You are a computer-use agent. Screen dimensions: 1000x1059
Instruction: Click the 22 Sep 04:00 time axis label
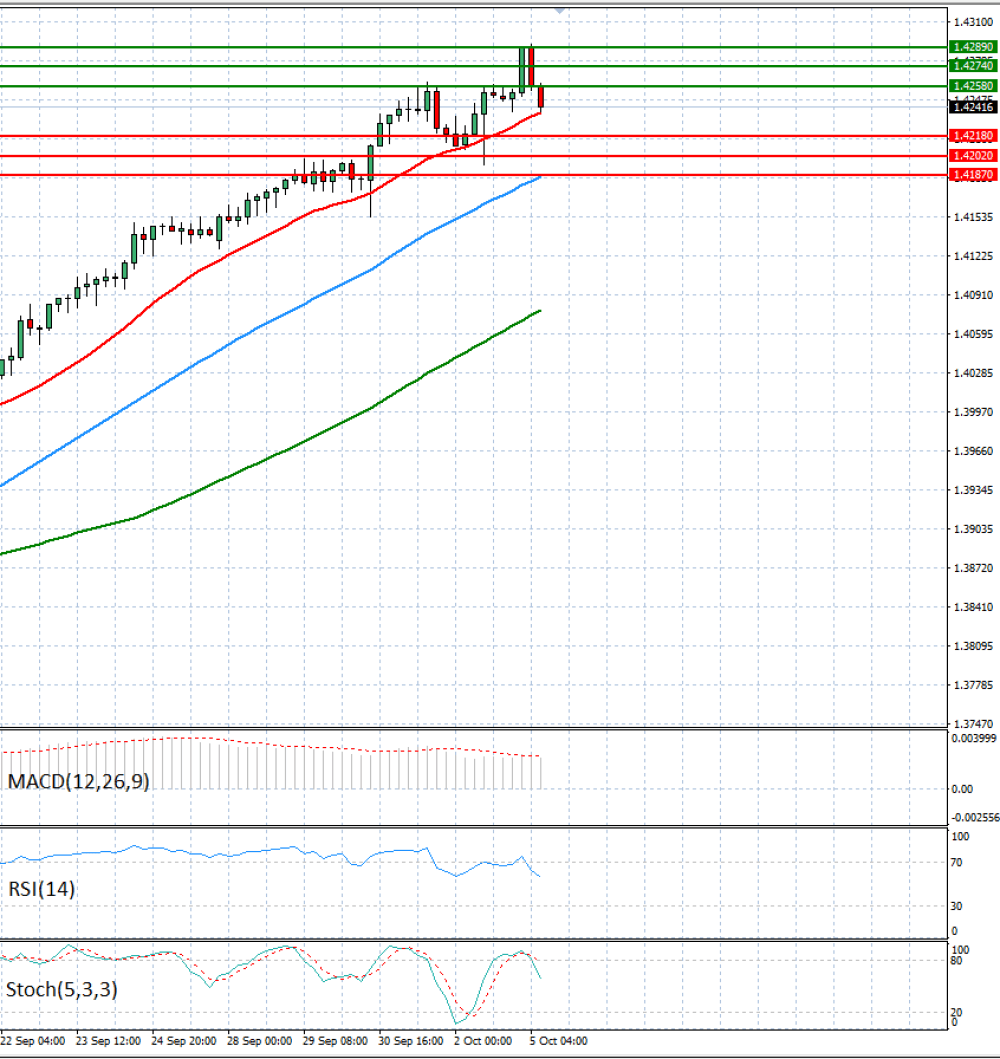click(32, 1041)
